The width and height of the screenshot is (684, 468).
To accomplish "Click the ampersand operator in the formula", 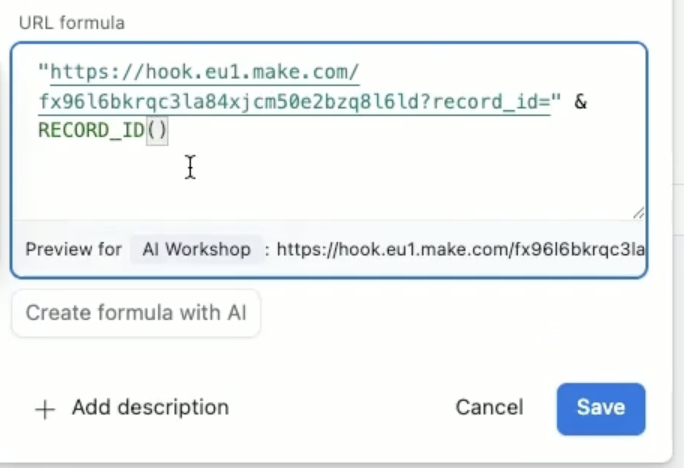I will click(x=580, y=102).
